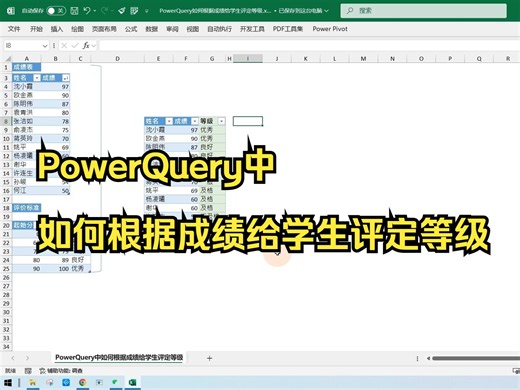This screenshot has width=520, height=390.
Task: Open the 等级 filter dropdown in result table
Action: pyautogui.click(x=221, y=121)
